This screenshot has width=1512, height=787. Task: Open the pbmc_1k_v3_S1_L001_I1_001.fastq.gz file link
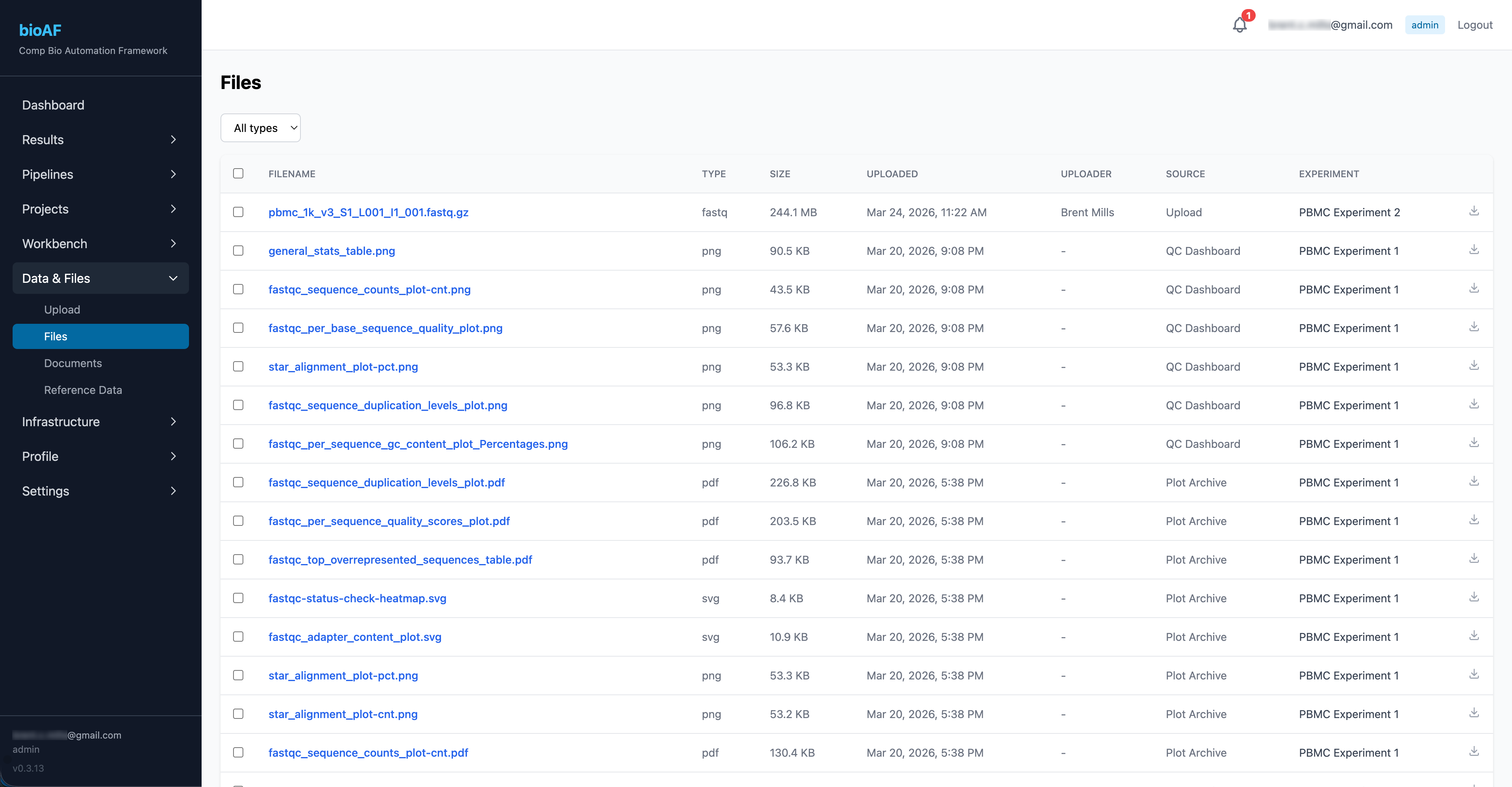pyautogui.click(x=368, y=213)
